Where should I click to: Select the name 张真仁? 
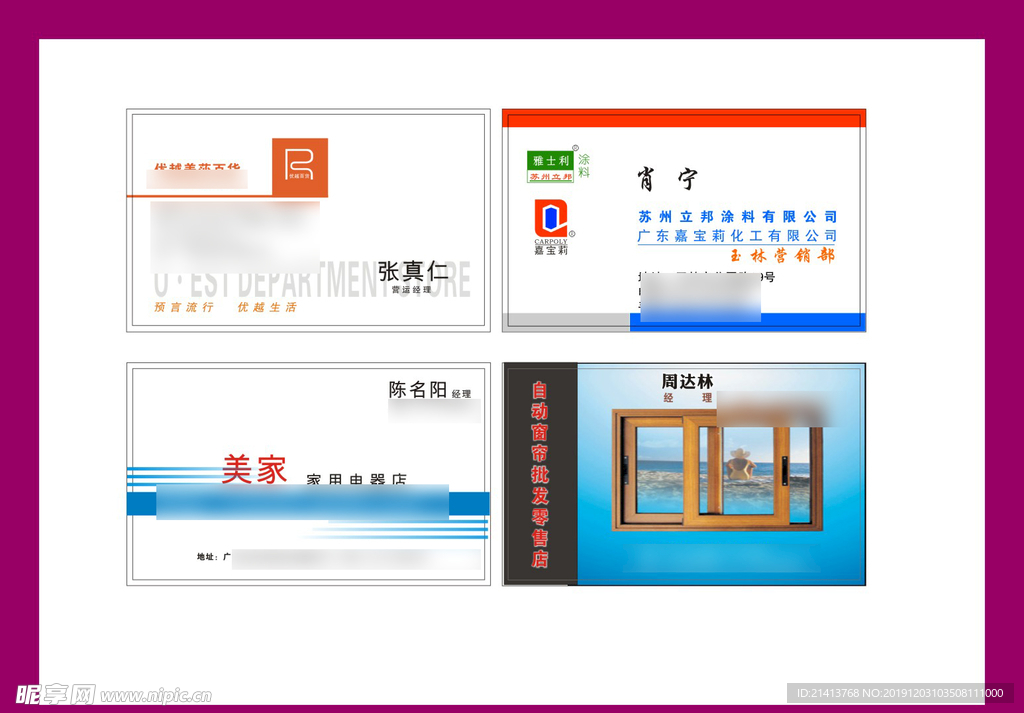pos(413,271)
